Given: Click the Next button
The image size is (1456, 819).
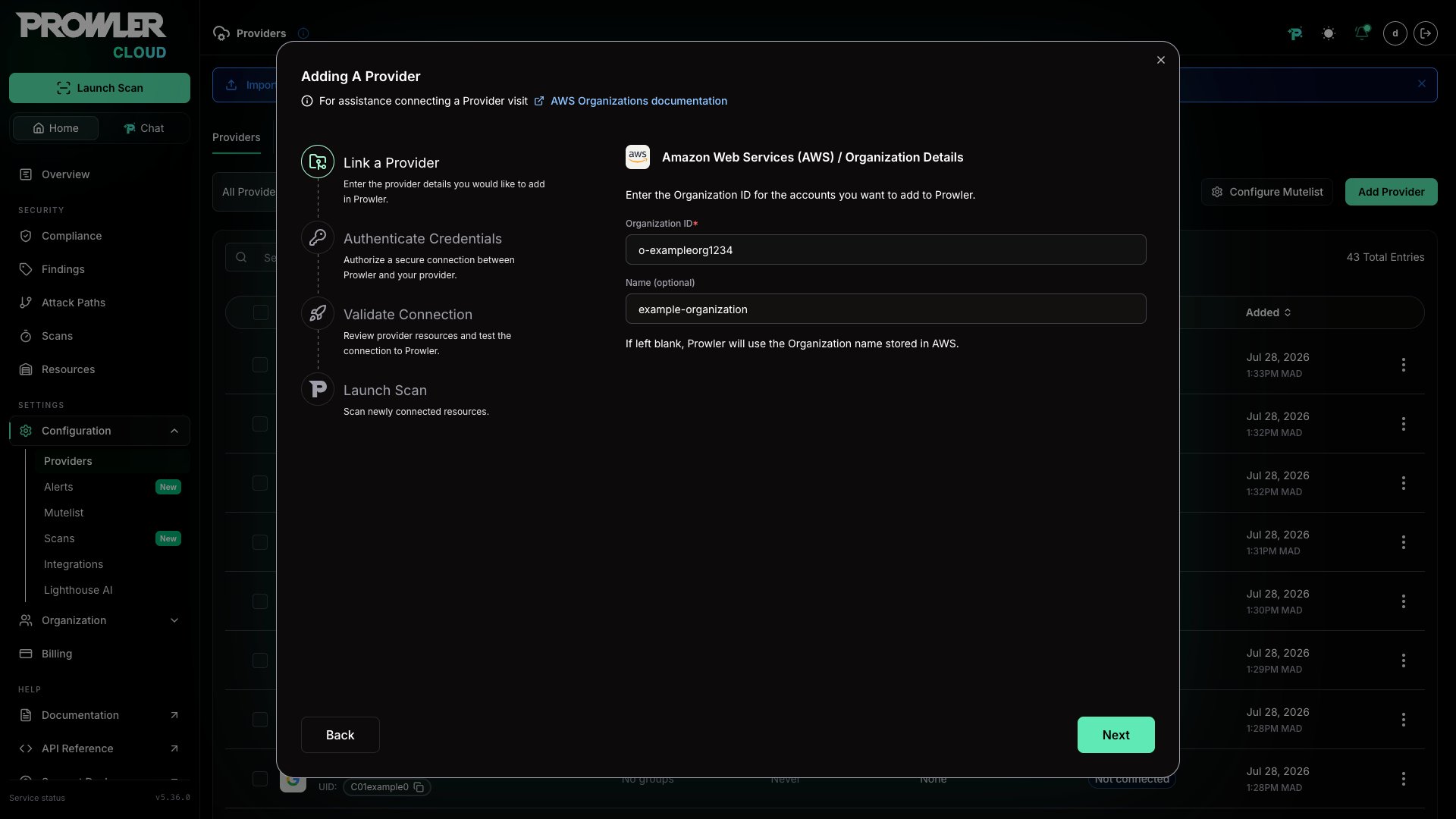Looking at the screenshot, I should click(1116, 735).
